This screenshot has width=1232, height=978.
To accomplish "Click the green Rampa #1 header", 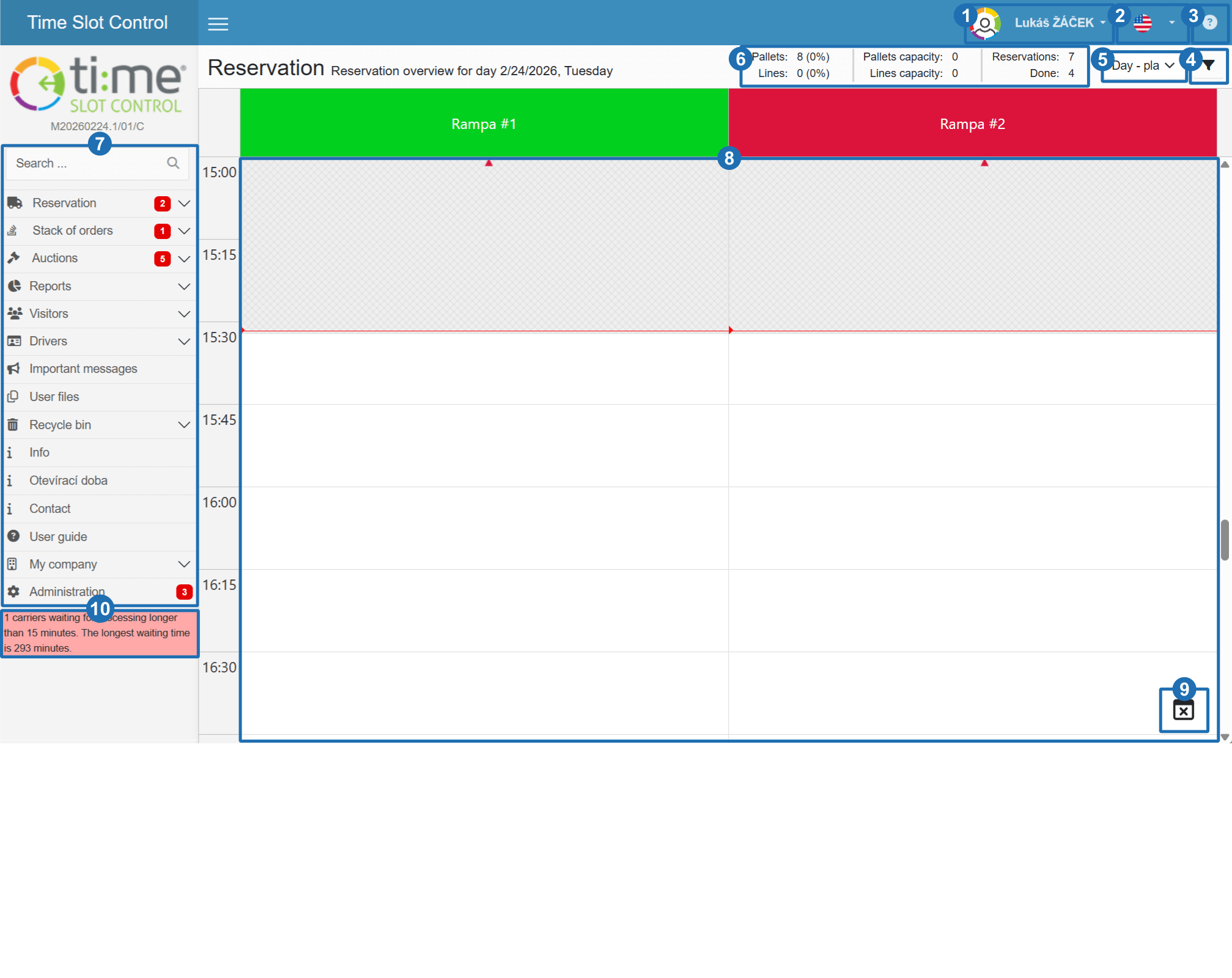I will point(484,124).
